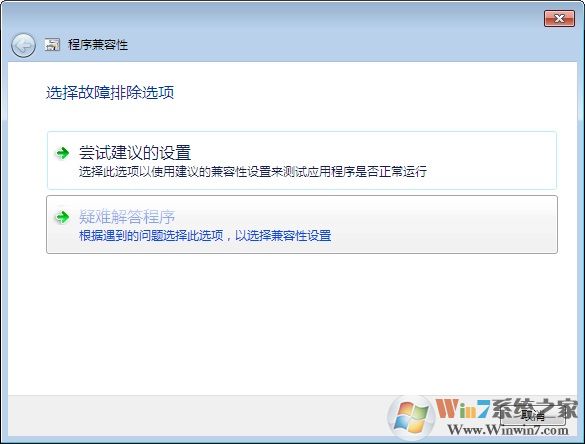Close the compatibility wizard with red X
Image resolution: width=585 pixels, height=444 pixels.
[x=559, y=19]
